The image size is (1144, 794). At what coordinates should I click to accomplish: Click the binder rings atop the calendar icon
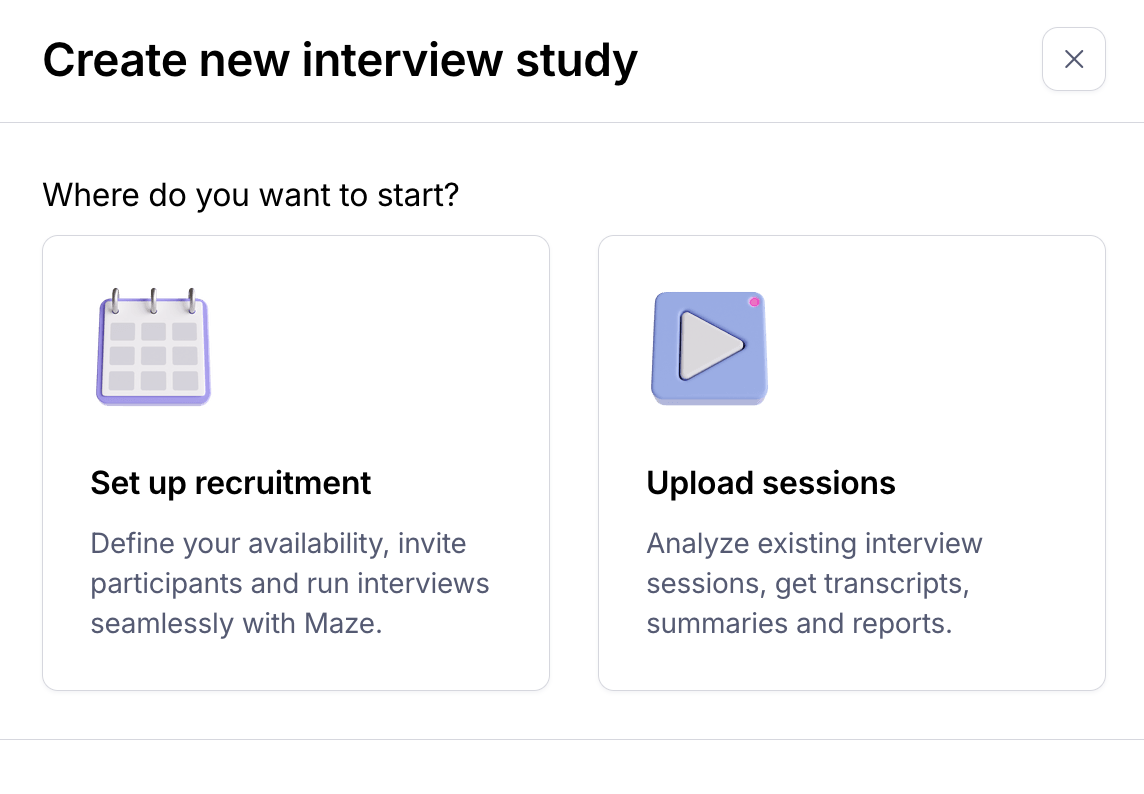click(153, 300)
